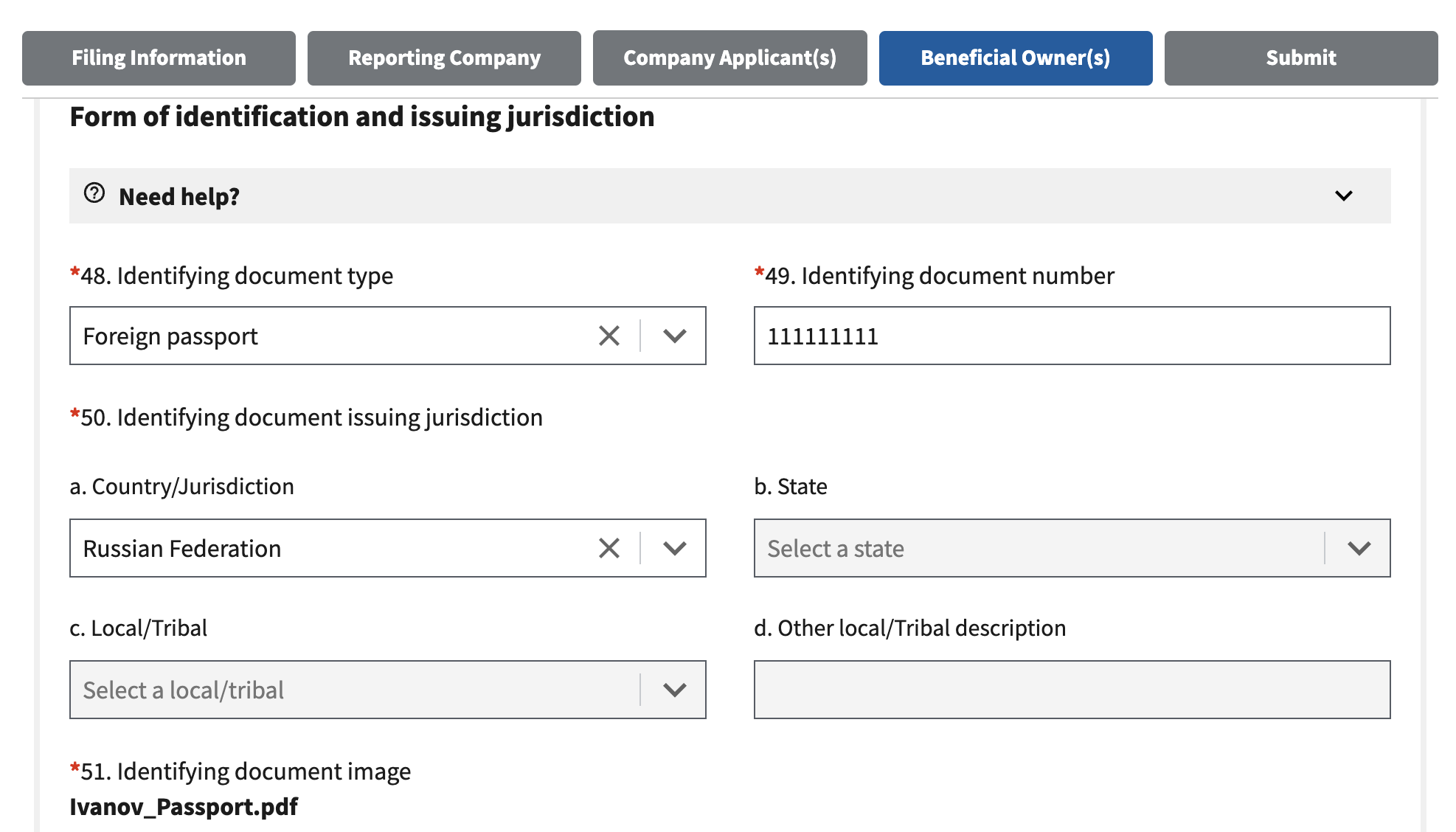
Task: Click the Select a state placeholder text
Action: (x=835, y=549)
